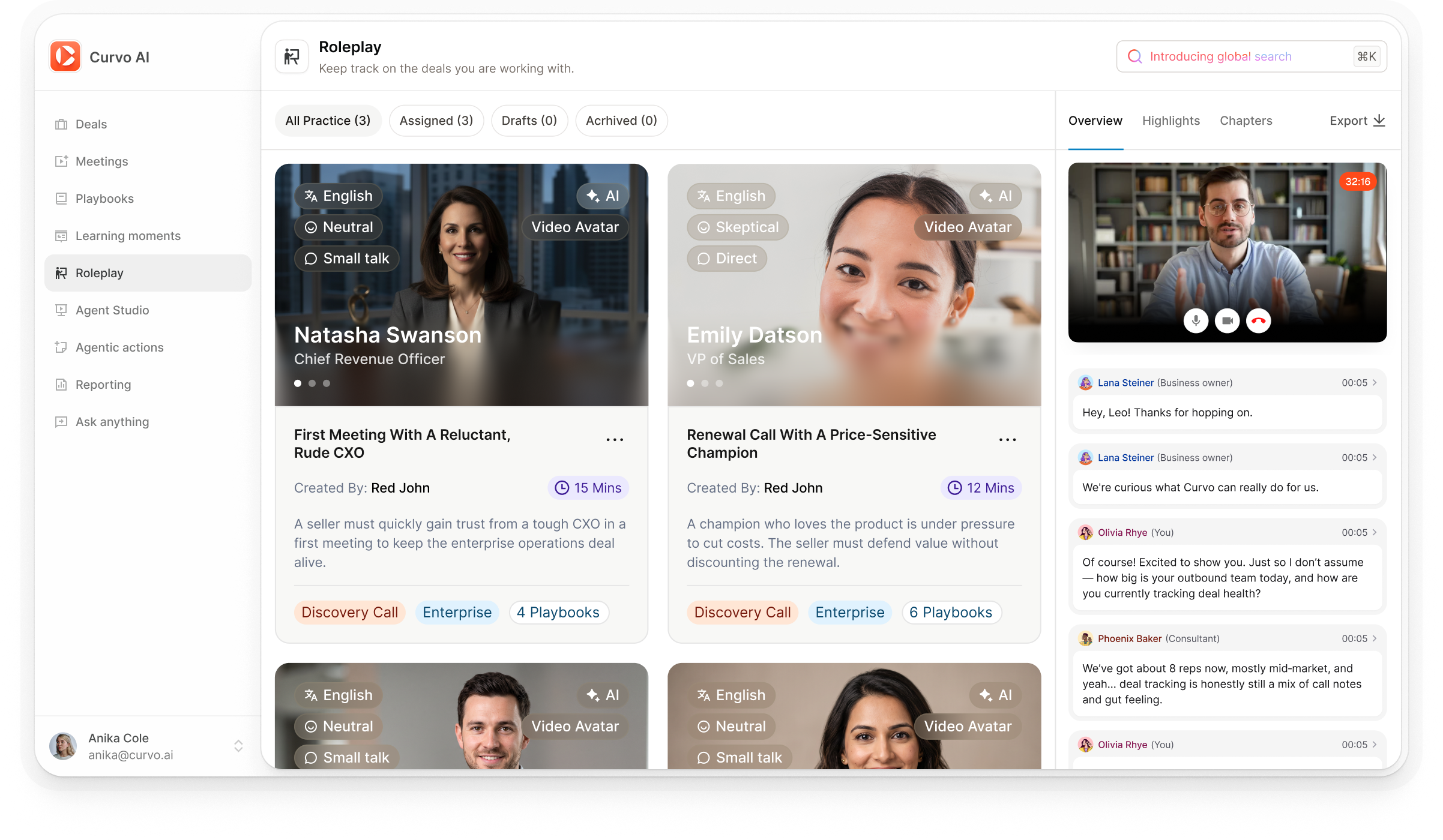1443x840 pixels.
Task: Click the Neutral mood chip on Natasha's card
Action: pyautogui.click(x=339, y=227)
